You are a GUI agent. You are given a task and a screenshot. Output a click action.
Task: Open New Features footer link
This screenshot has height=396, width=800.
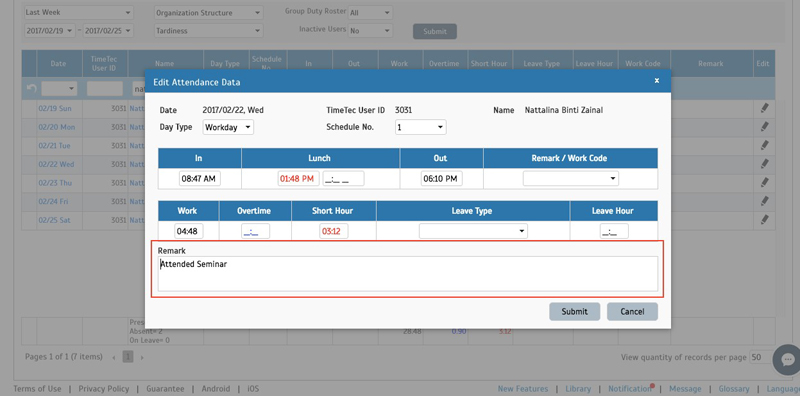click(523, 389)
